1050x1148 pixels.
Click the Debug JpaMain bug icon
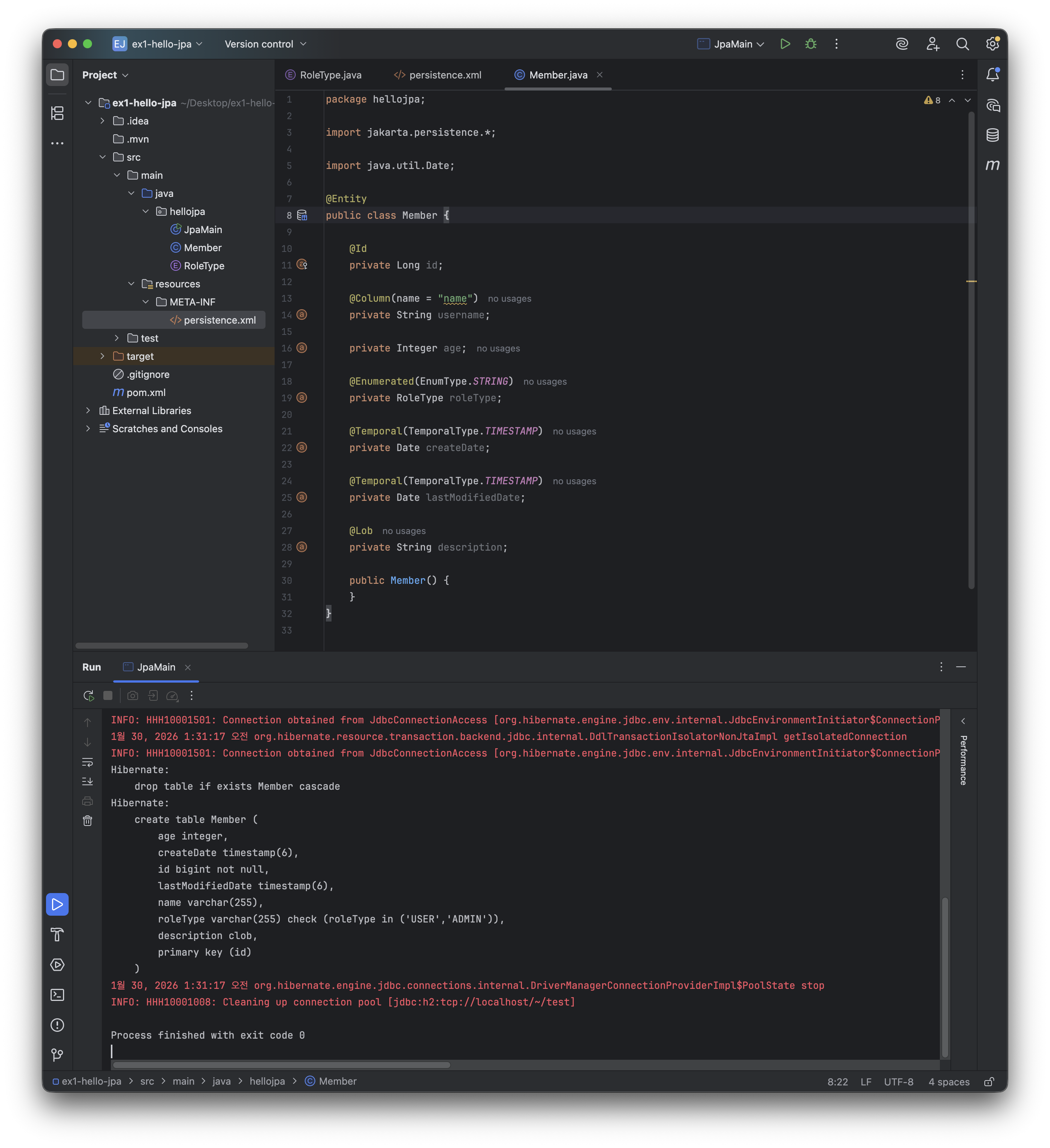pyautogui.click(x=811, y=44)
